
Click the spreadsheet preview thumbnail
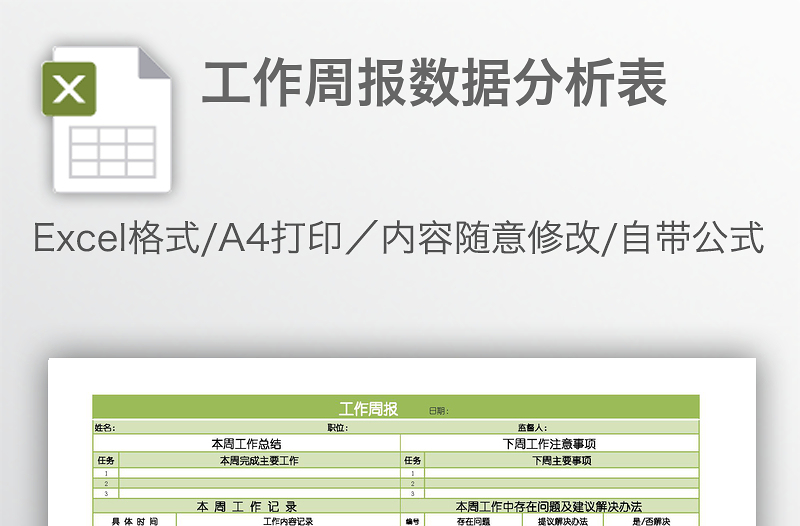402,442
